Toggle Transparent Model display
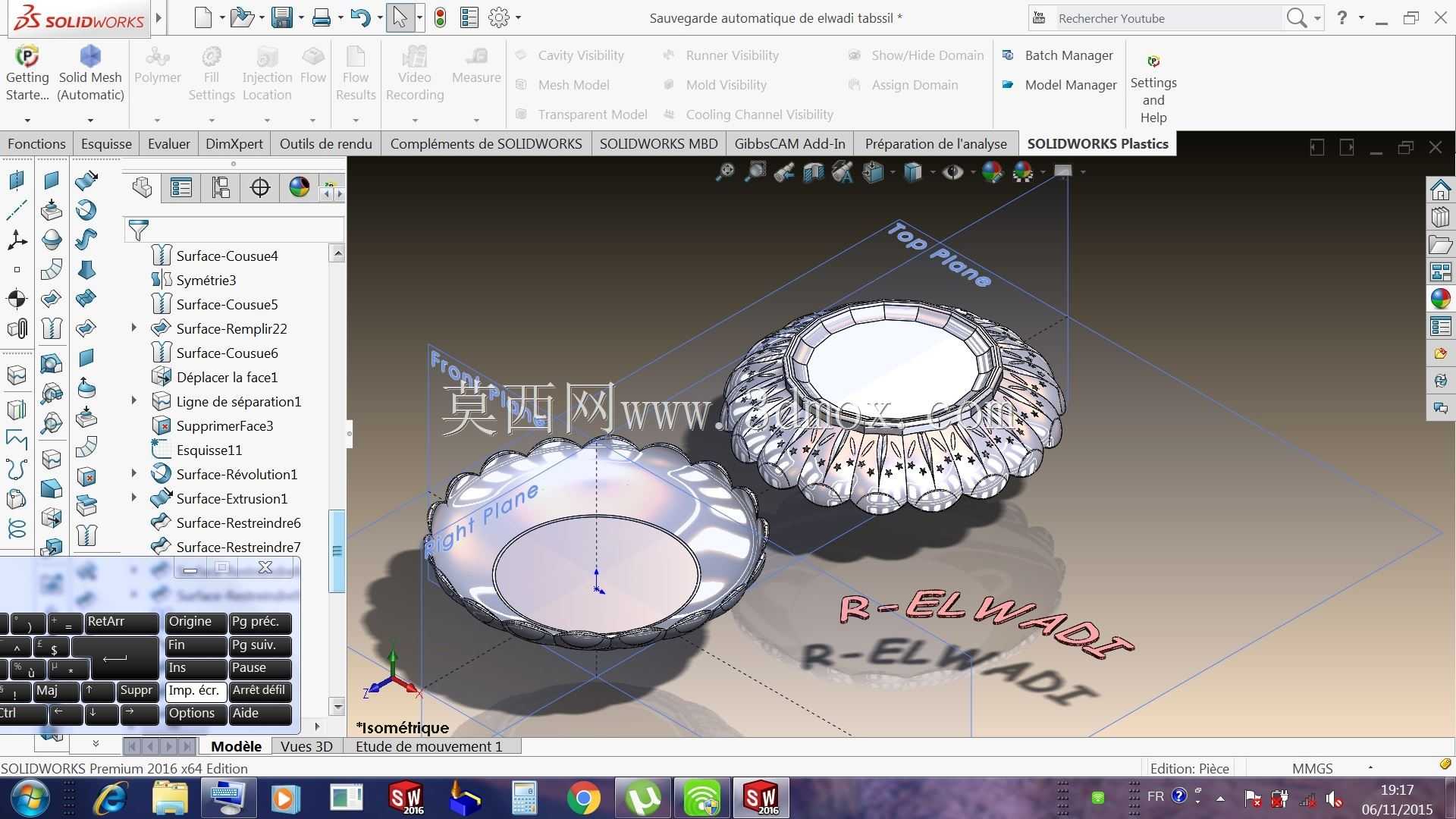 pos(581,115)
